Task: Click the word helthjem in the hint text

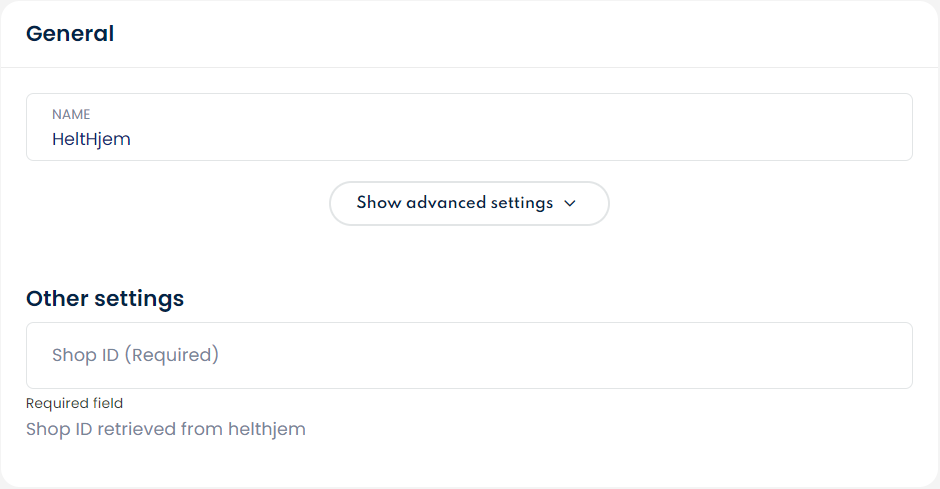Action: coord(266,429)
